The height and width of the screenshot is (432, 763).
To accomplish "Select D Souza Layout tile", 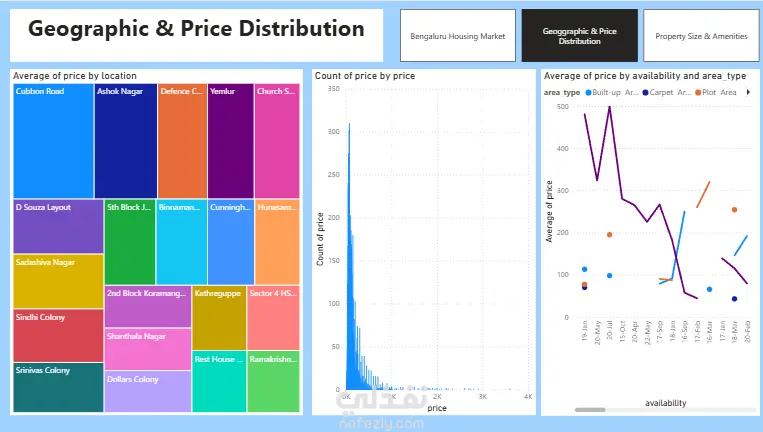I will (58, 226).
